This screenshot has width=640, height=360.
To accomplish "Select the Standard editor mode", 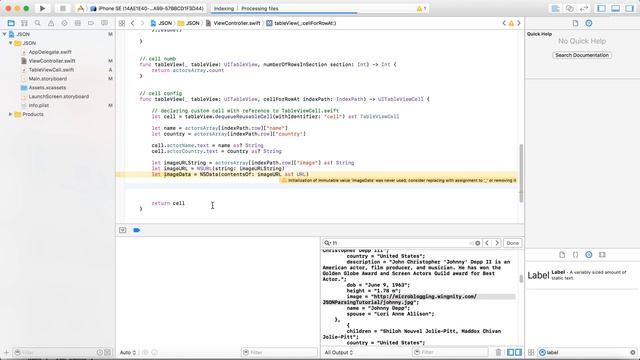I will (556, 8).
